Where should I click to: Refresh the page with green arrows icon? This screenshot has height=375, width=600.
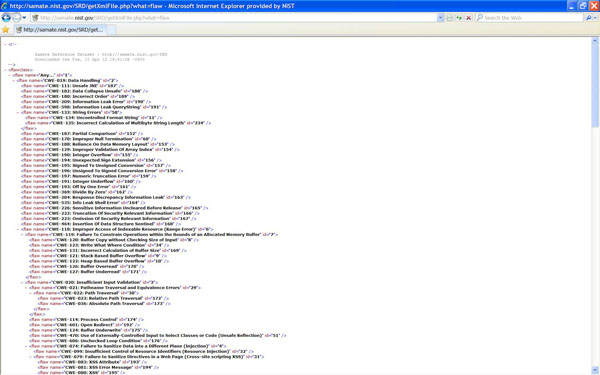coord(459,18)
